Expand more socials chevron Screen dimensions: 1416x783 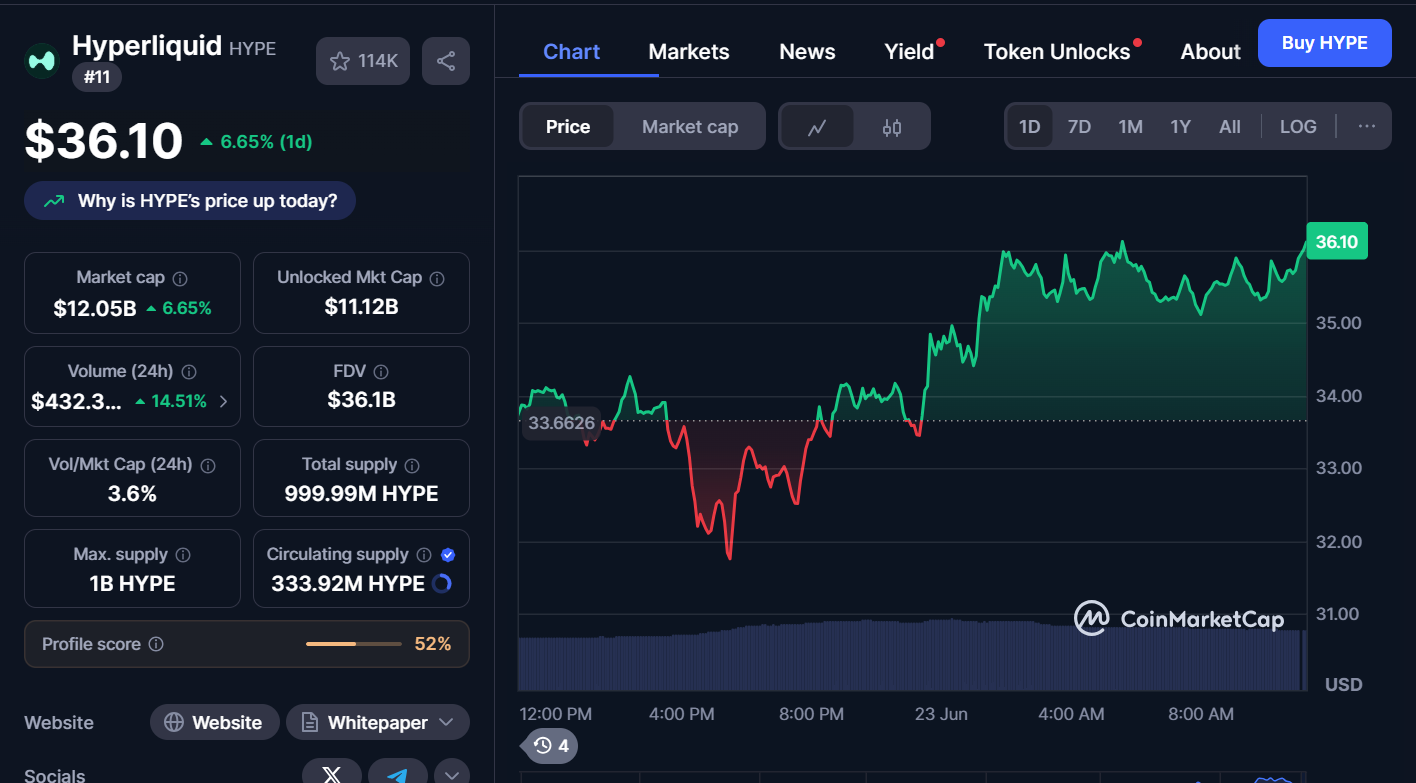(451, 774)
